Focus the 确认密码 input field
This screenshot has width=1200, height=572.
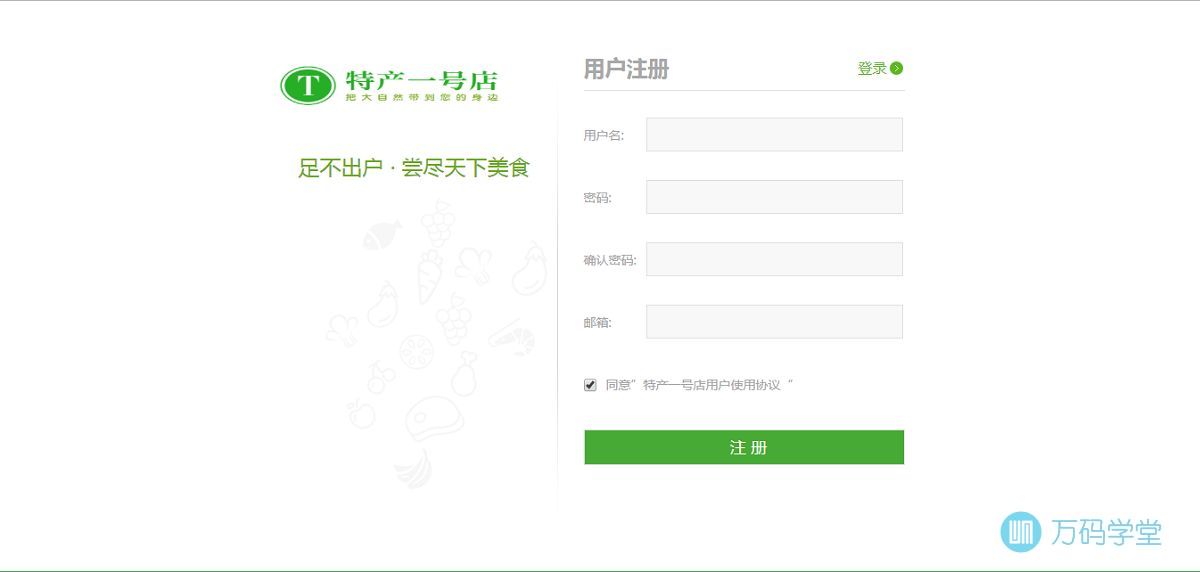774,259
